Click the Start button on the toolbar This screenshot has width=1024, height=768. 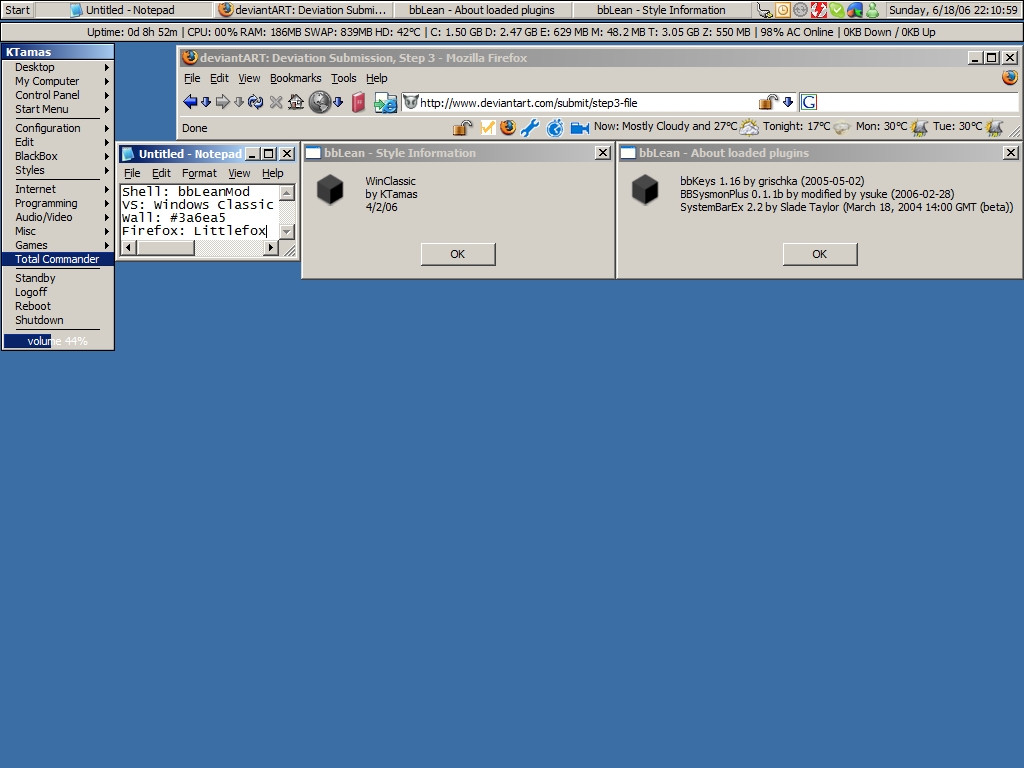(x=18, y=10)
